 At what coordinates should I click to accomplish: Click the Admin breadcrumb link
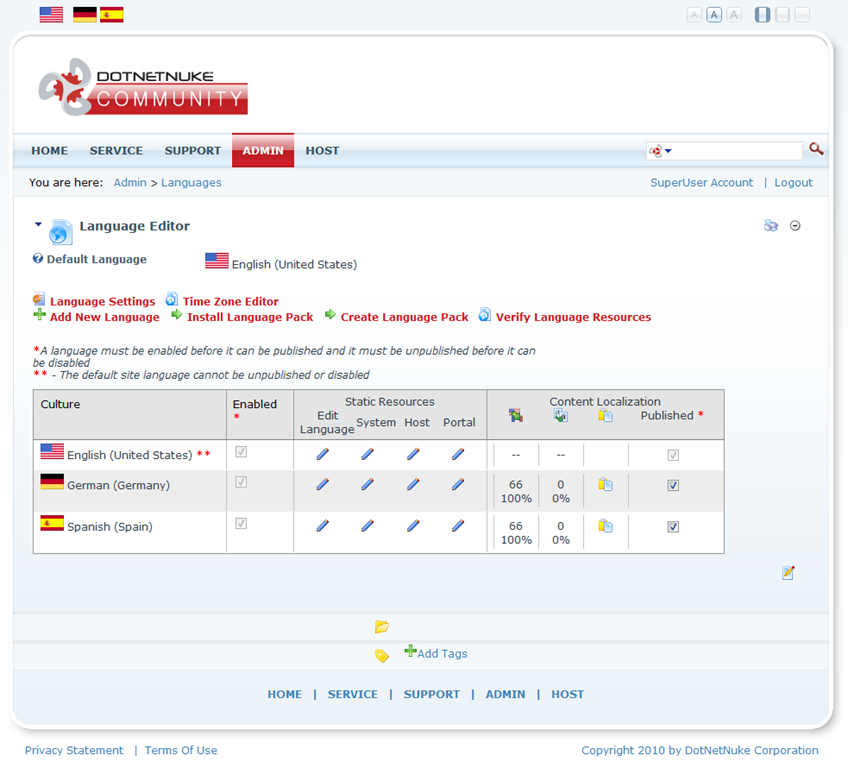(x=130, y=182)
